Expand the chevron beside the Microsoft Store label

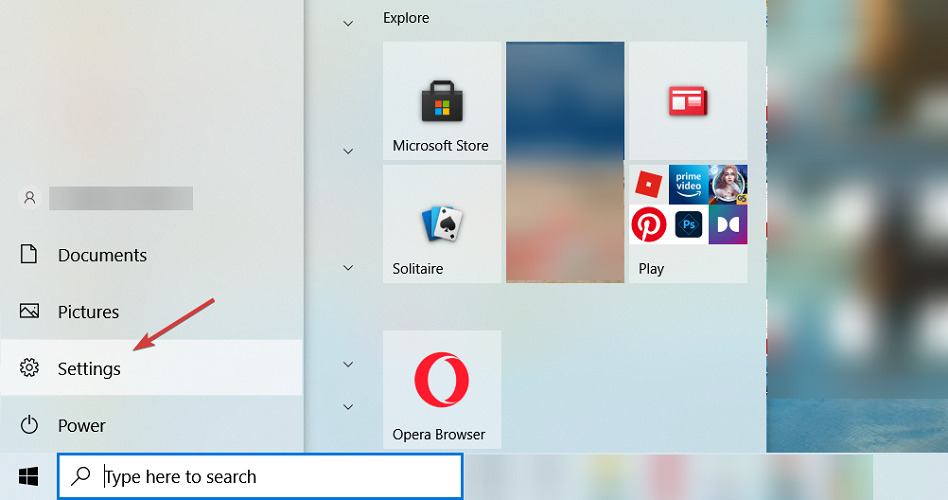348,151
